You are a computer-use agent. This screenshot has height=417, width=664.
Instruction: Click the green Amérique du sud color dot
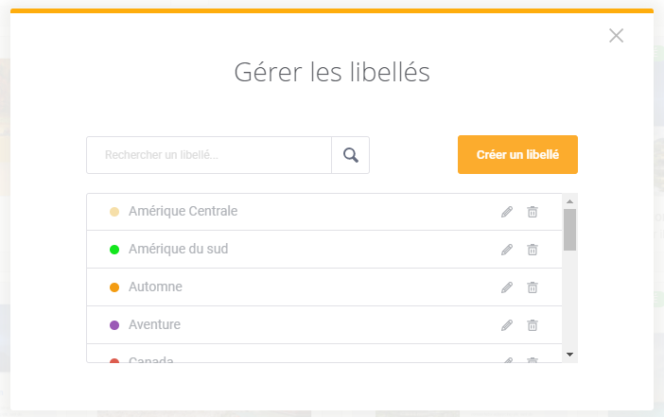click(x=114, y=249)
